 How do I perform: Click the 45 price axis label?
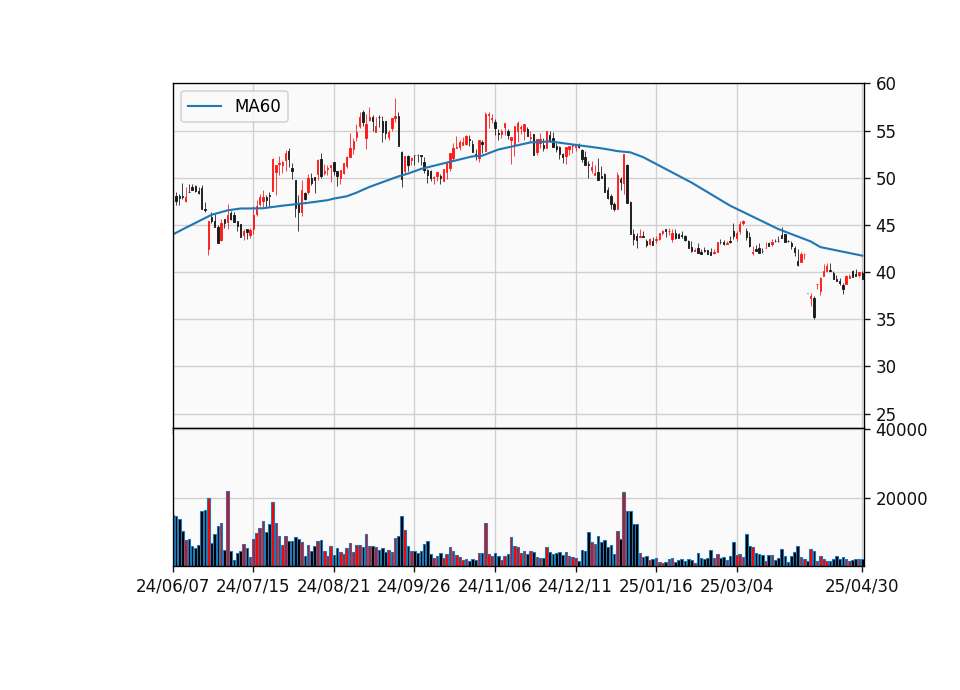tap(885, 226)
